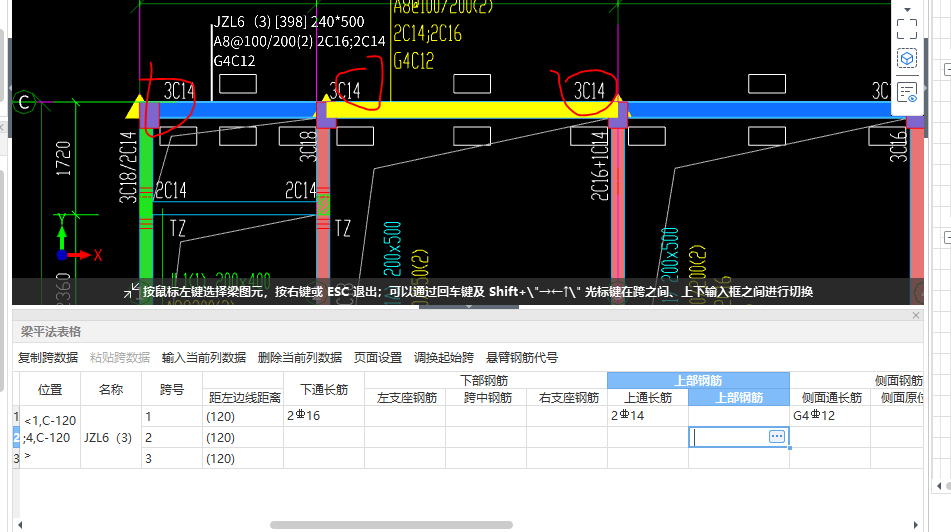
Task: Select span number 3 cell
Action: click(x=172, y=459)
